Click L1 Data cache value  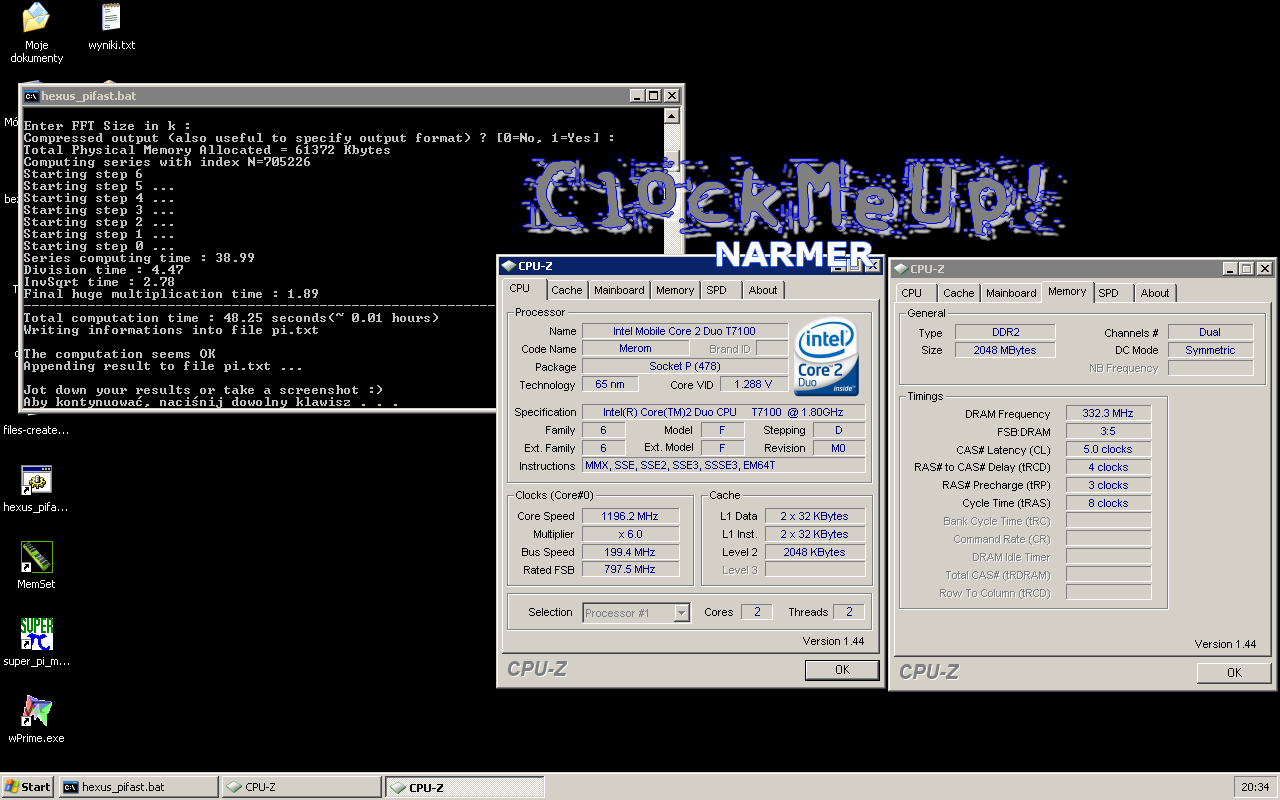click(x=815, y=517)
